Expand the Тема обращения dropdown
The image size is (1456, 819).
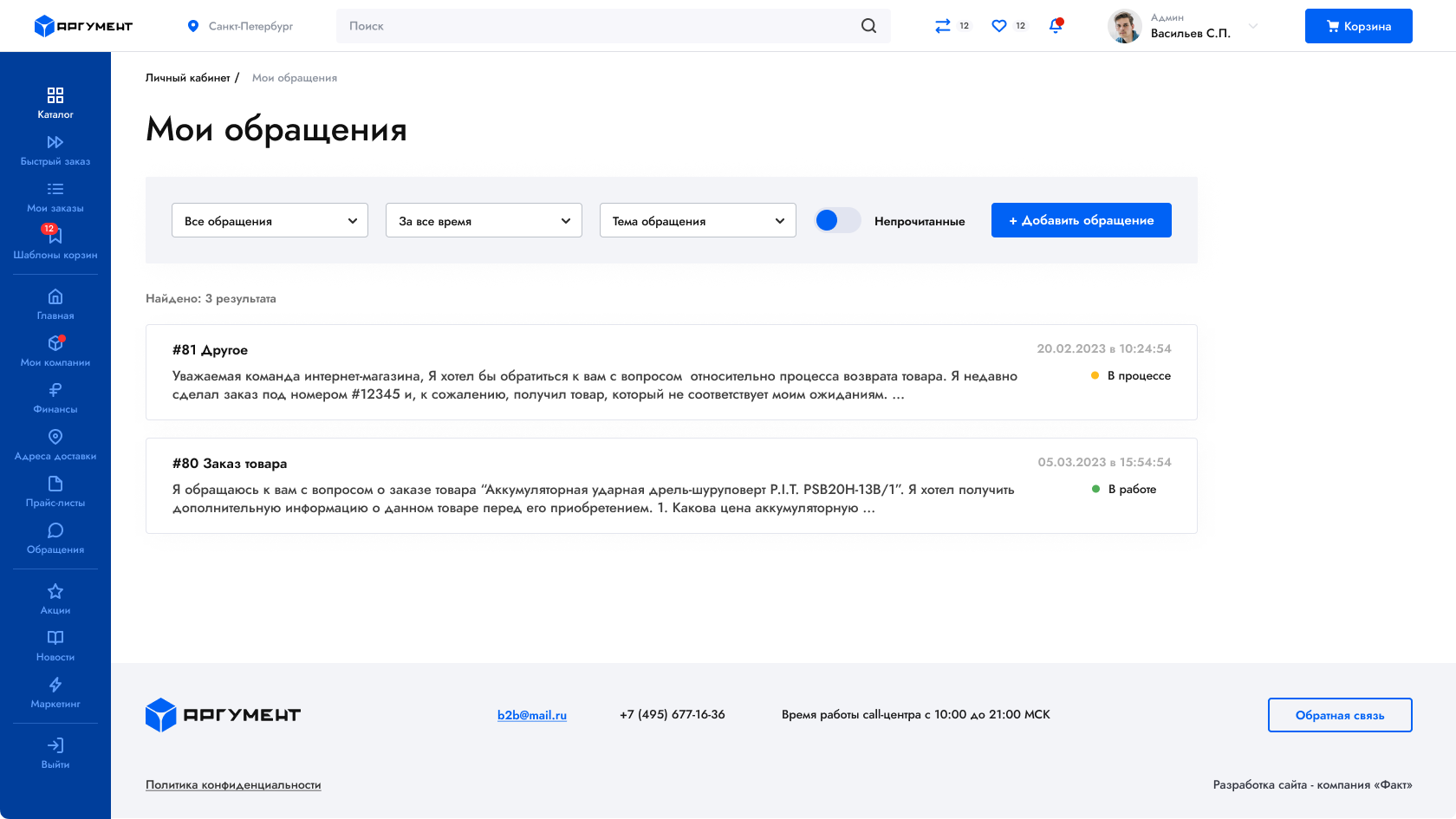point(698,220)
